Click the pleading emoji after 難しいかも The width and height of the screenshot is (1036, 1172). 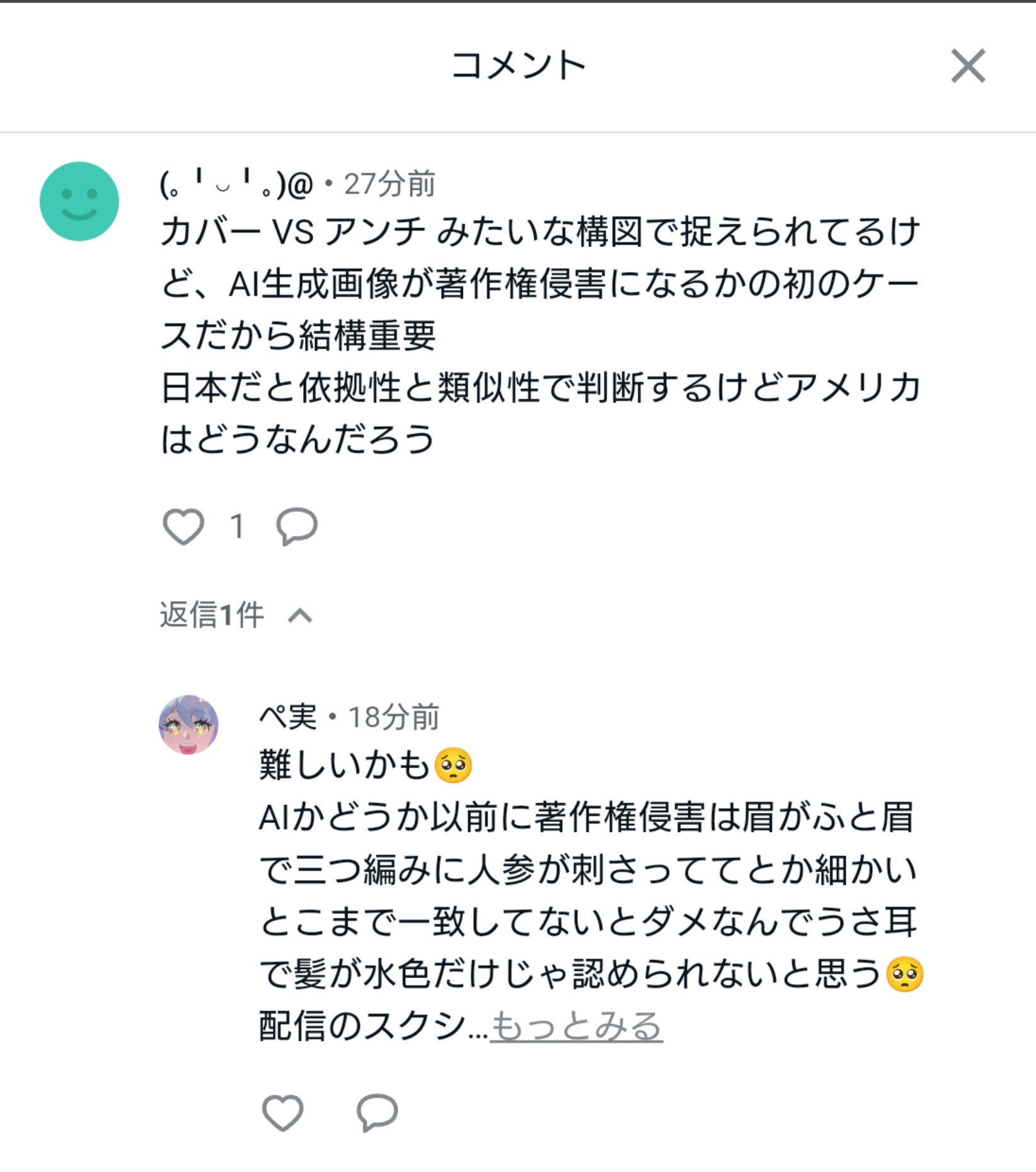pyautogui.click(x=453, y=765)
